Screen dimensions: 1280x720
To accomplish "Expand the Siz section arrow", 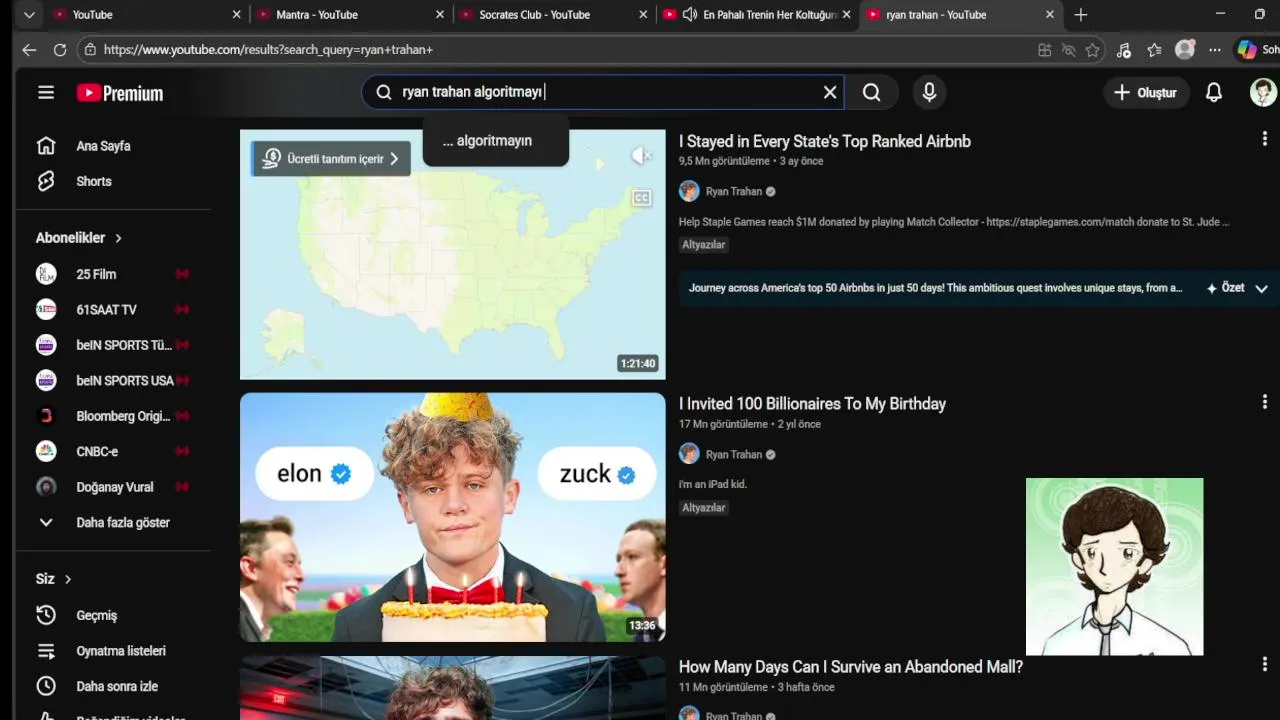I will pyautogui.click(x=68, y=579).
